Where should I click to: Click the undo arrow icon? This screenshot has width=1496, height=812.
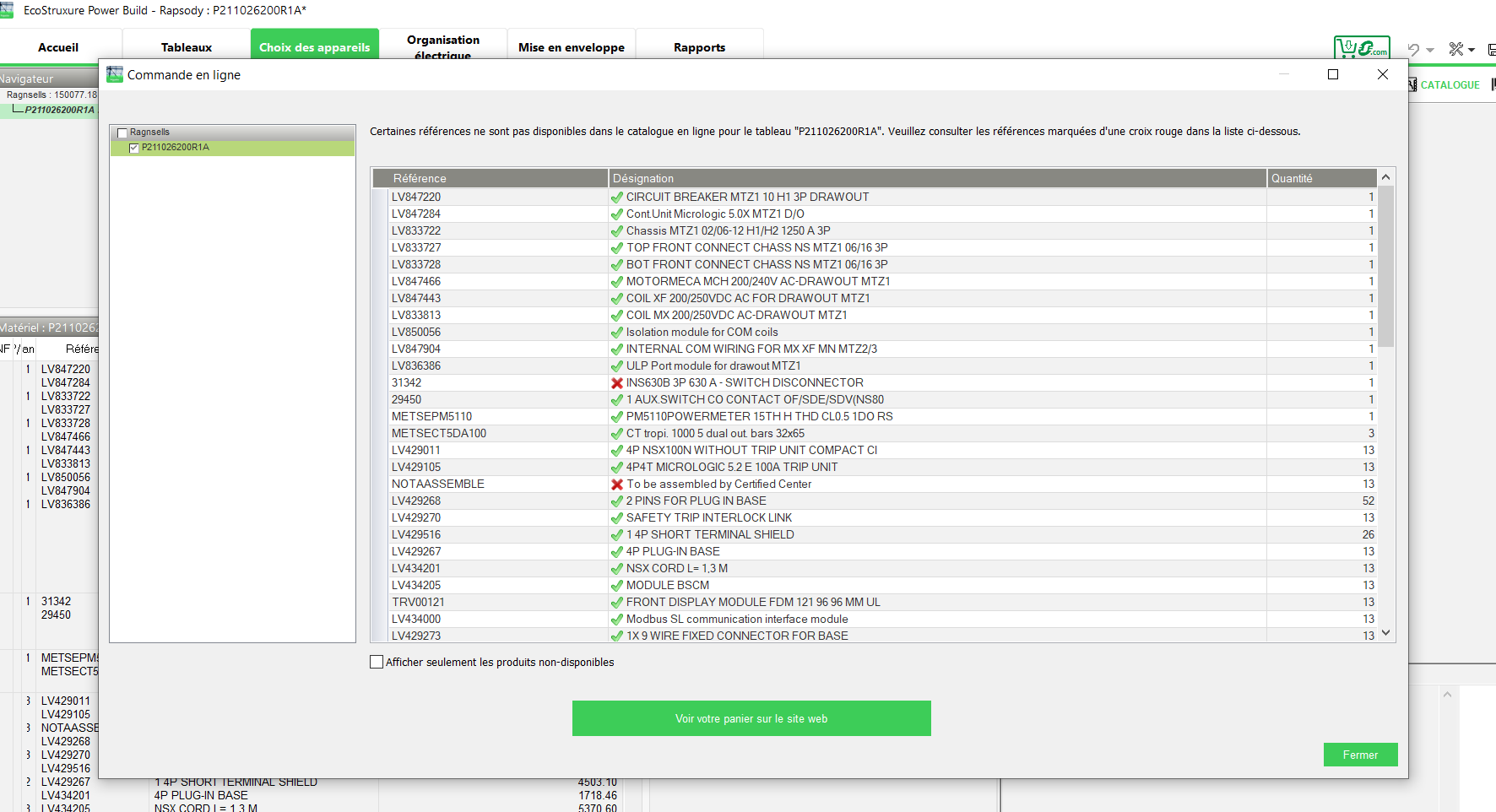[x=1413, y=50]
